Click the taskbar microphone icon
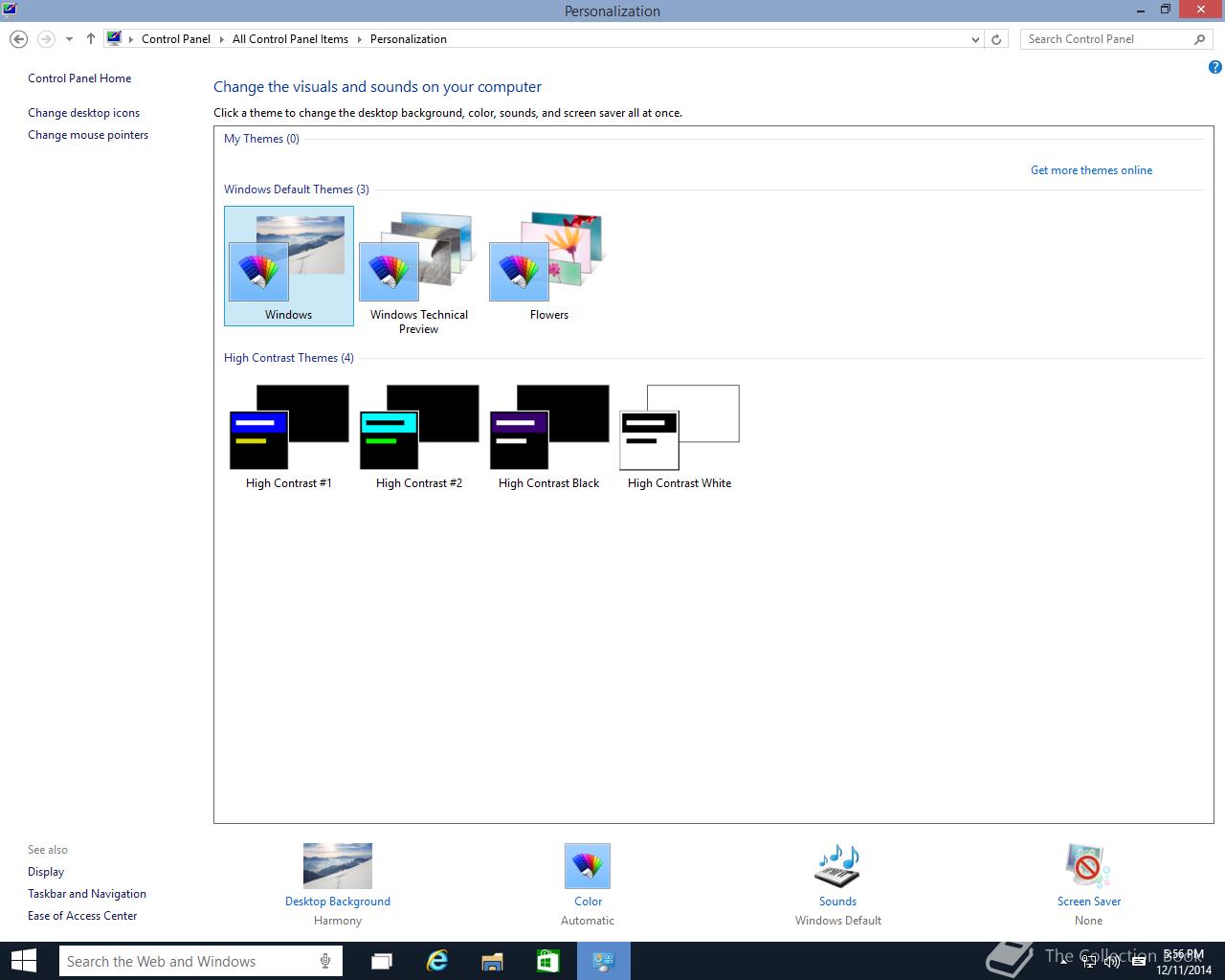The image size is (1225, 980). [325, 961]
